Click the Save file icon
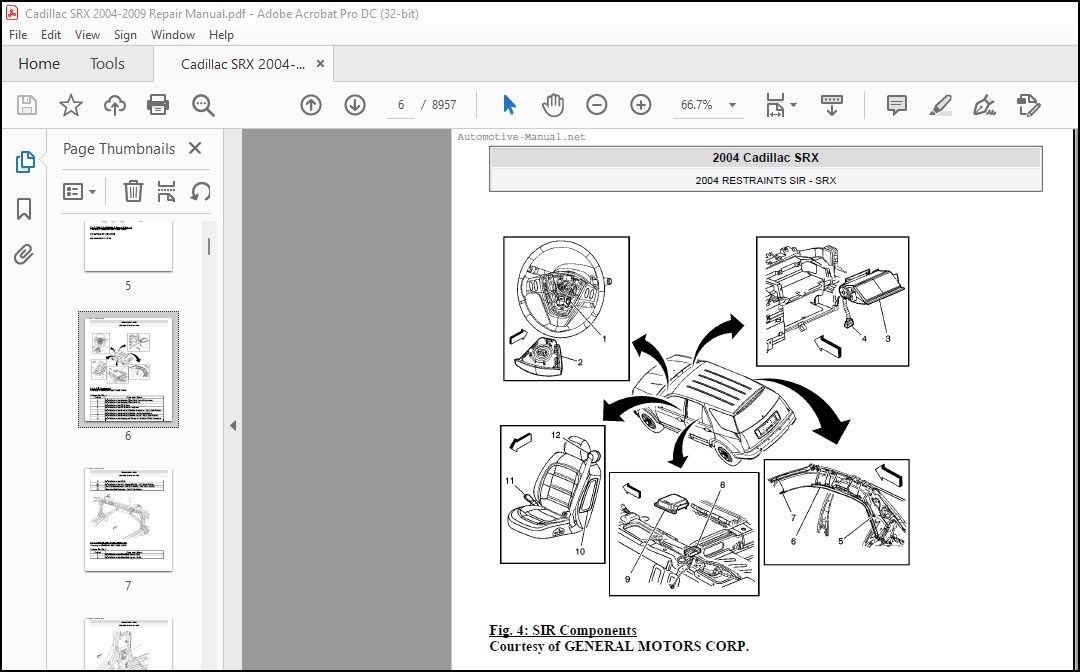The image size is (1080, 672). click(x=27, y=105)
